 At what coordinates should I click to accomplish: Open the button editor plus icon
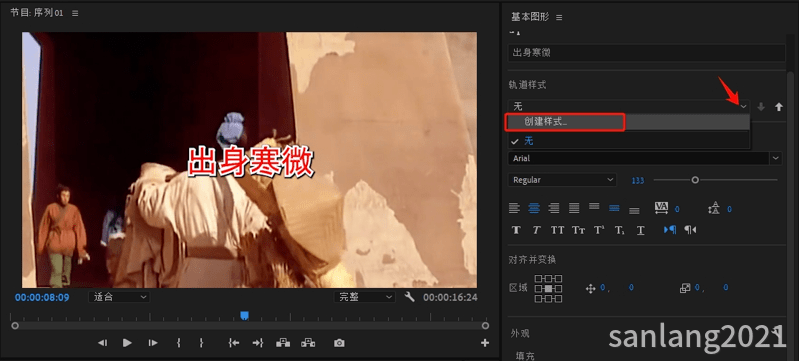485,343
